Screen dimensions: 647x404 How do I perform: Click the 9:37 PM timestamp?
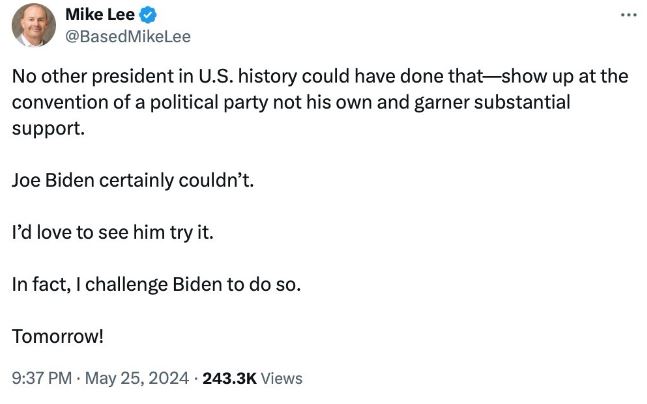tap(41, 378)
